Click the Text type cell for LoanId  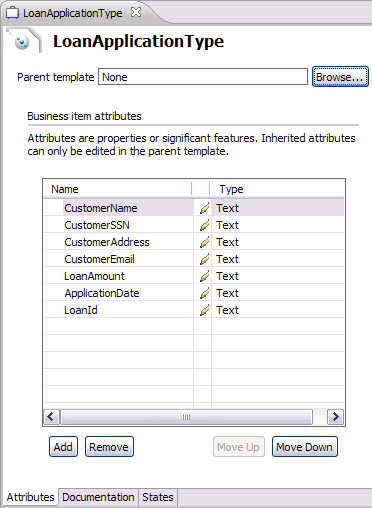(277, 310)
